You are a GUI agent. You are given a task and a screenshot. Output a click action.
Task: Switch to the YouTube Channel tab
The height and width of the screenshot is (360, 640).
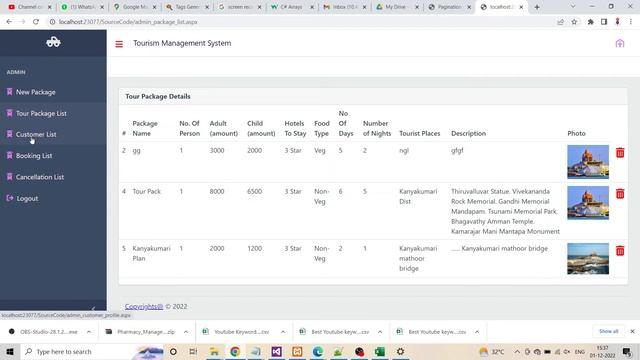(30, 7)
